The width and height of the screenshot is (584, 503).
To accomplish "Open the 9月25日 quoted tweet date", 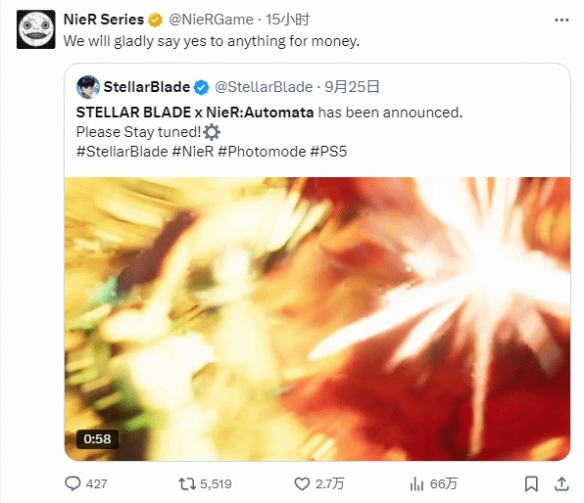I will 352,87.
